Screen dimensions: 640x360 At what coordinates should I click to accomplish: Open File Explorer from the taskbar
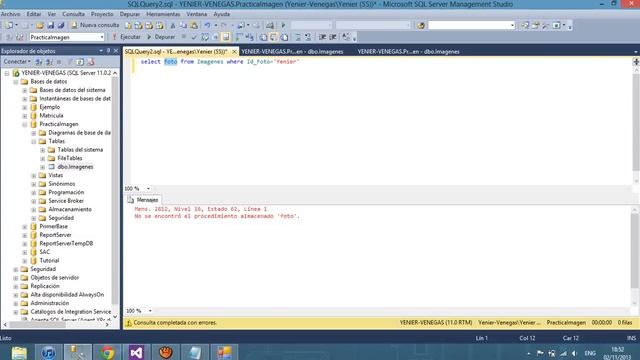[x=19, y=352]
